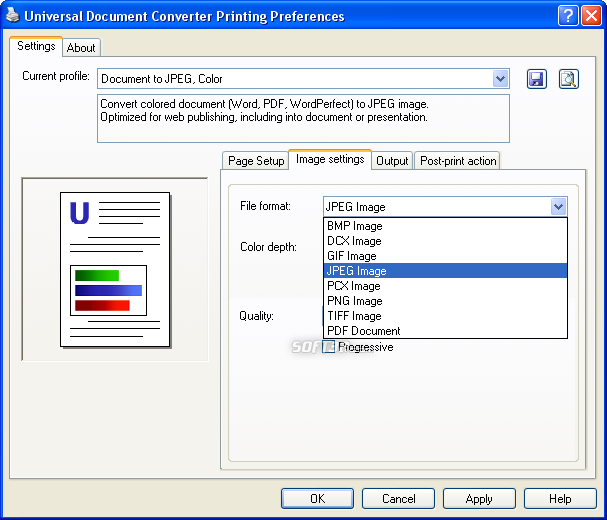
Task: Click printer icon in title bar
Action: point(13,15)
